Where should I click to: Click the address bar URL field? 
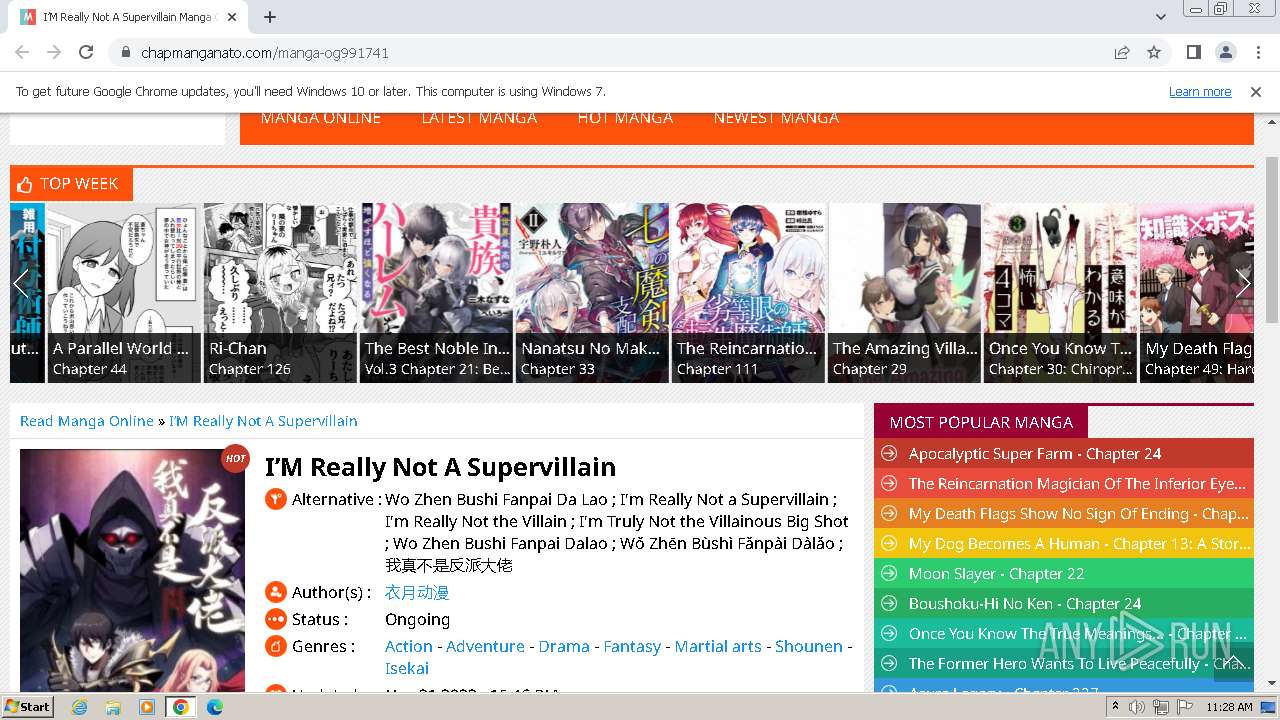pos(620,52)
